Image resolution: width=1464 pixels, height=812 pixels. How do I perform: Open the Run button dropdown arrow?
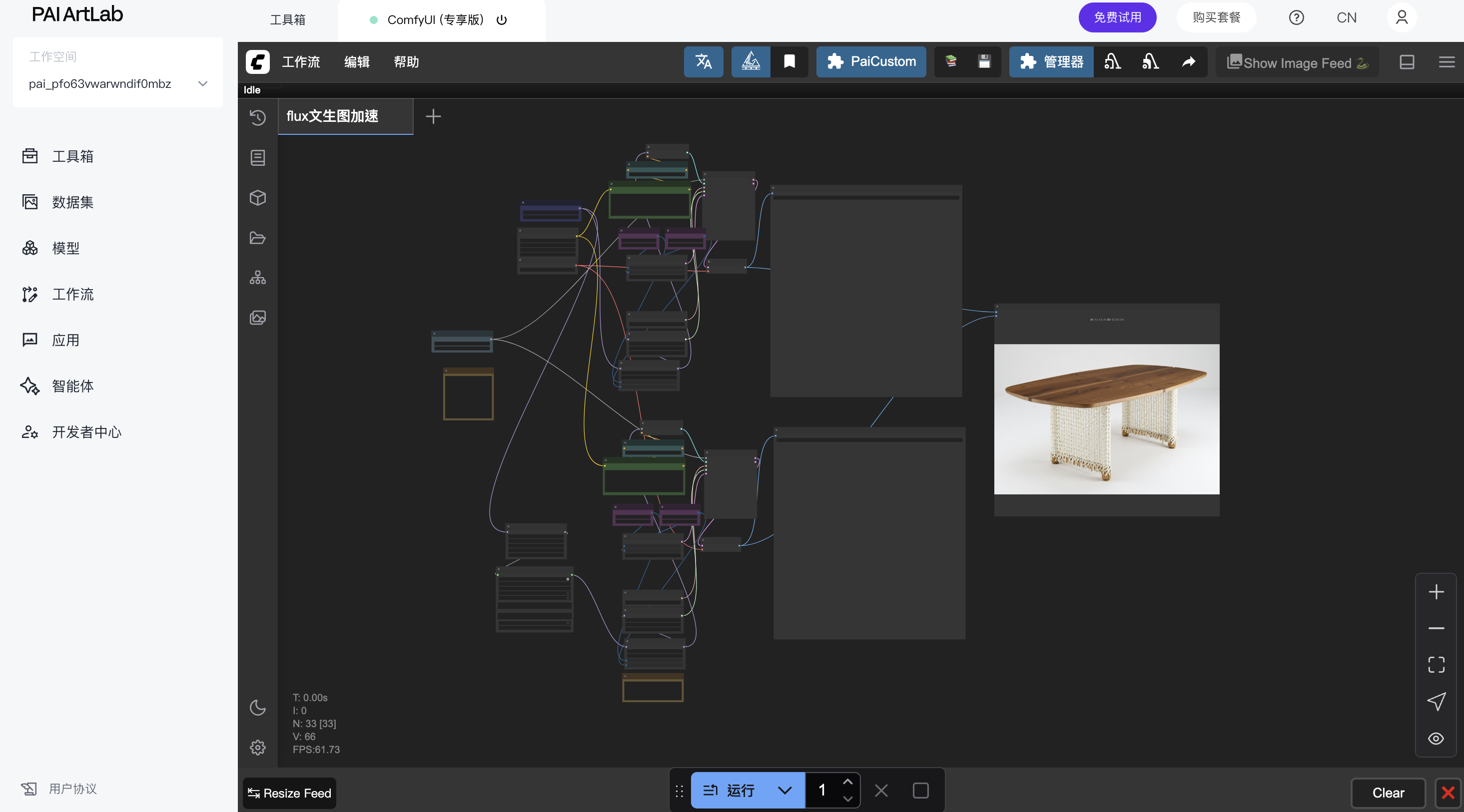[x=784, y=791]
